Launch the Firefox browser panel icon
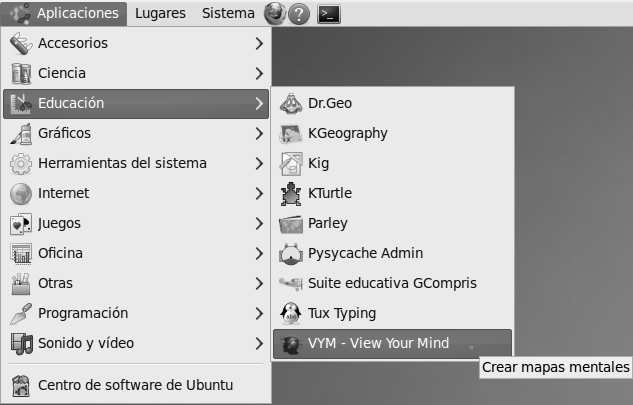Image resolution: width=633 pixels, height=405 pixels. (x=274, y=14)
